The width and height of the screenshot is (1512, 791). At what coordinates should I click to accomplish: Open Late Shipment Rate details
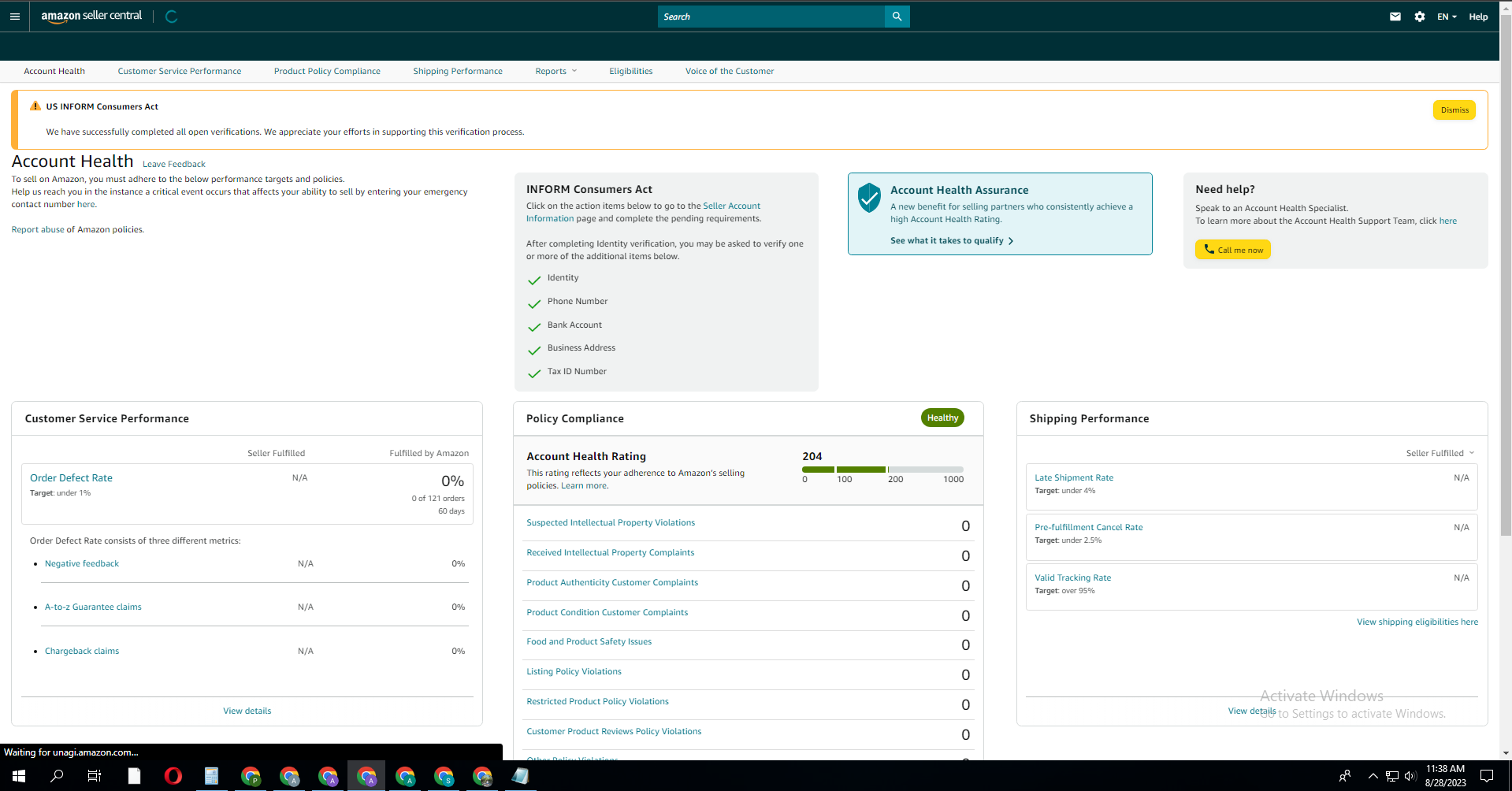point(1074,477)
